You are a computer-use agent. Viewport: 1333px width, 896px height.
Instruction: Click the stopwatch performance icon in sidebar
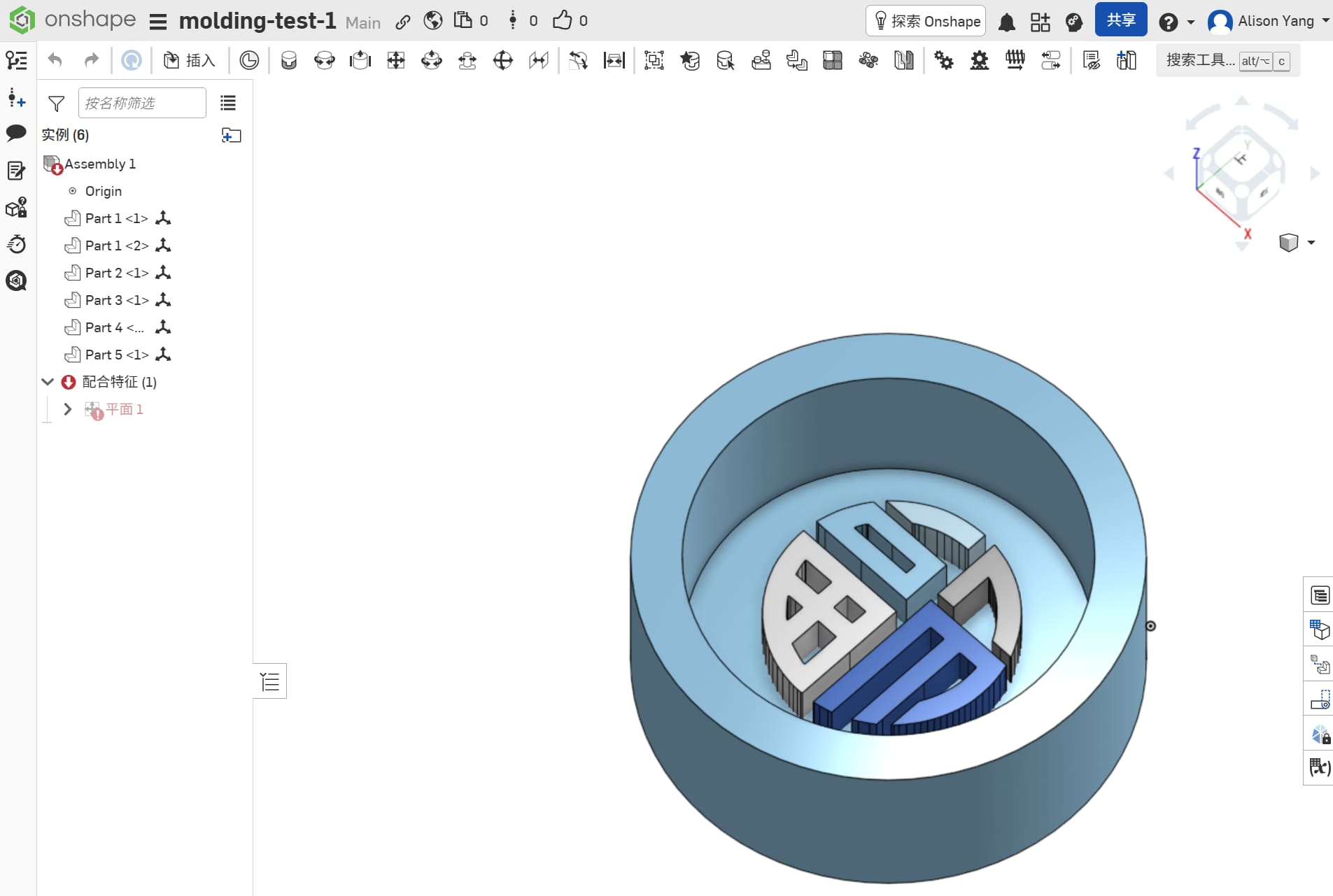click(16, 244)
